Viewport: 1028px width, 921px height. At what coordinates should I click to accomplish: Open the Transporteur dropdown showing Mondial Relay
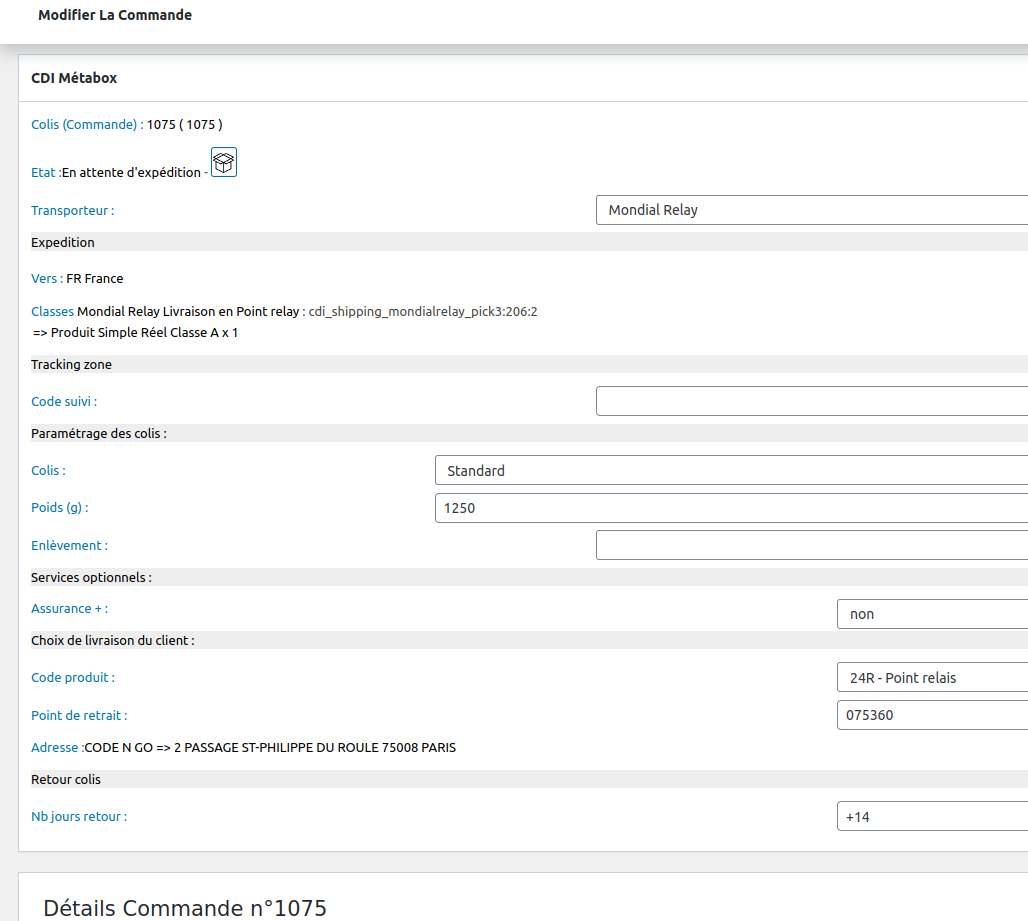811,210
